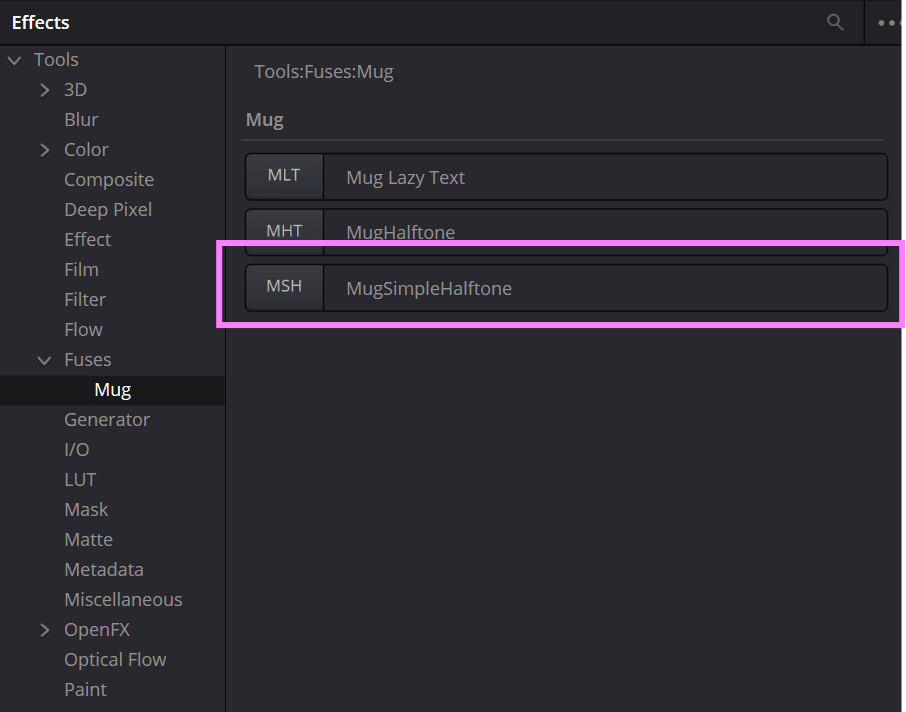Collapse the Tools tree chevron
This screenshot has width=906, height=712.
[x=14, y=60]
